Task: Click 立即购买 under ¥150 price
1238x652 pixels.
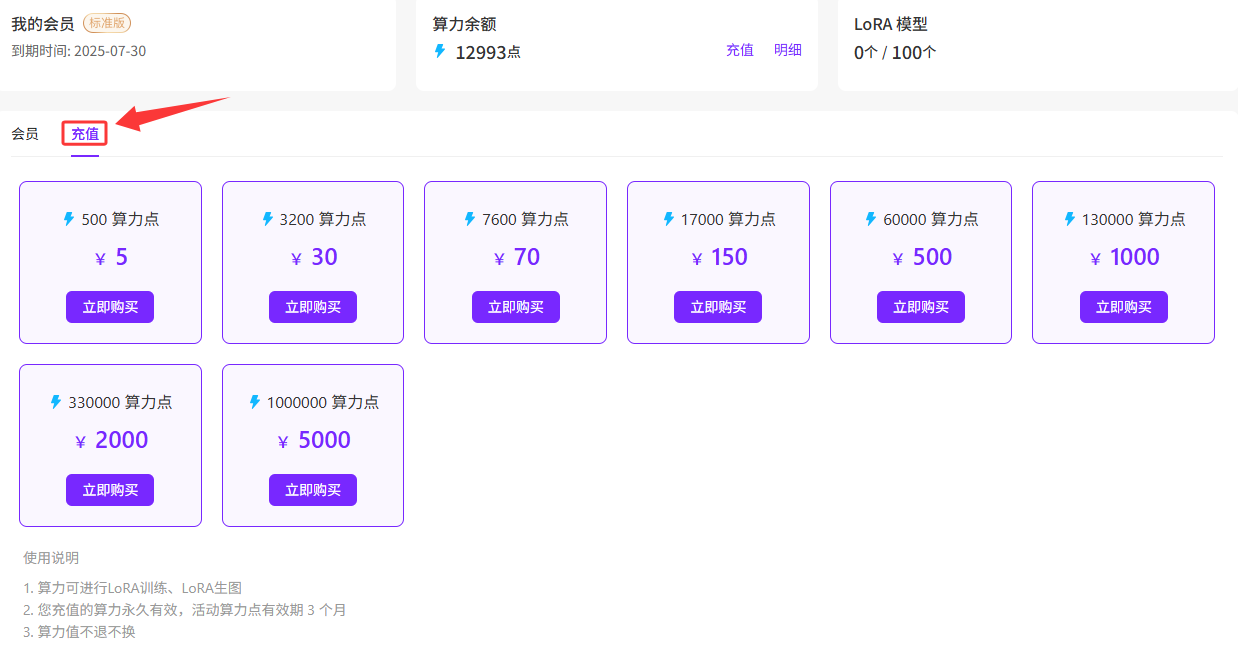Action: tap(718, 307)
